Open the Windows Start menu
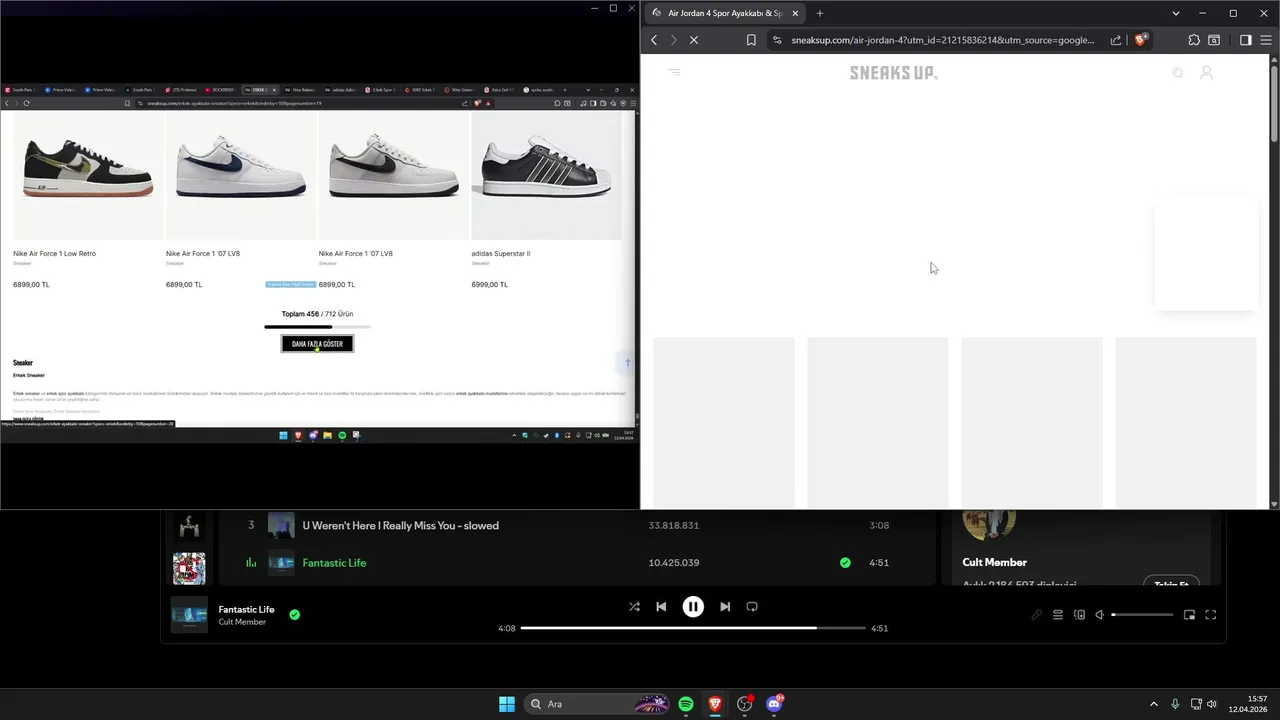 tap(507, 704)
